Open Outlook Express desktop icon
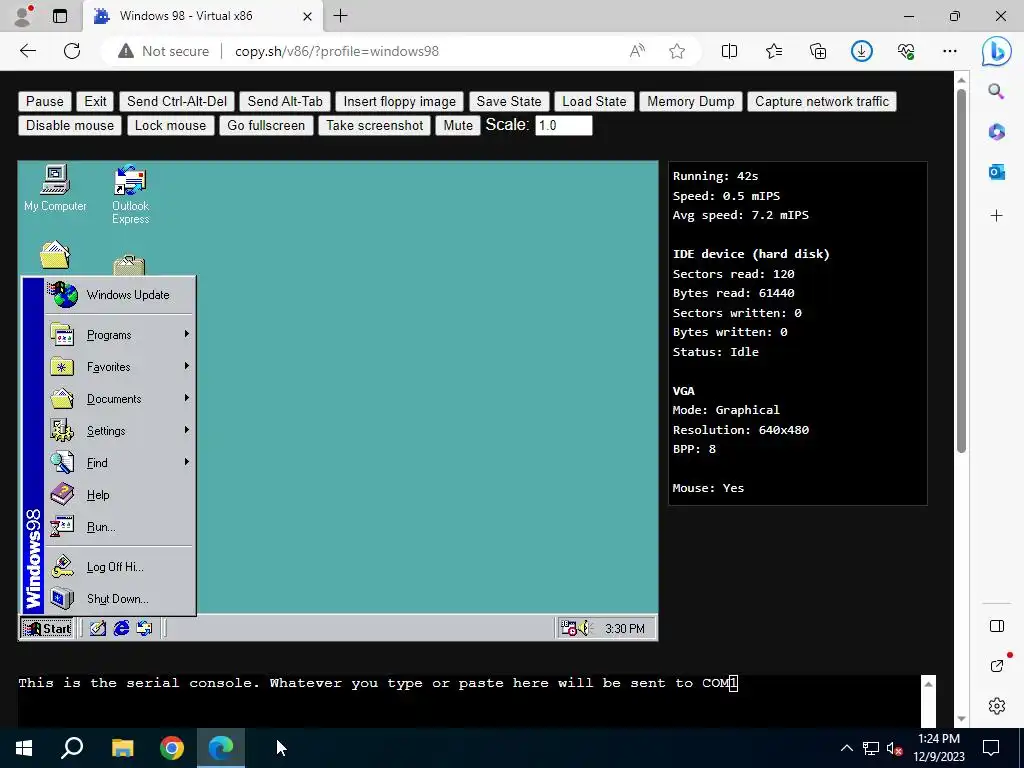The width and height of the screenshot is (1024, 768). pyautogui.click(x=130, y=195)
